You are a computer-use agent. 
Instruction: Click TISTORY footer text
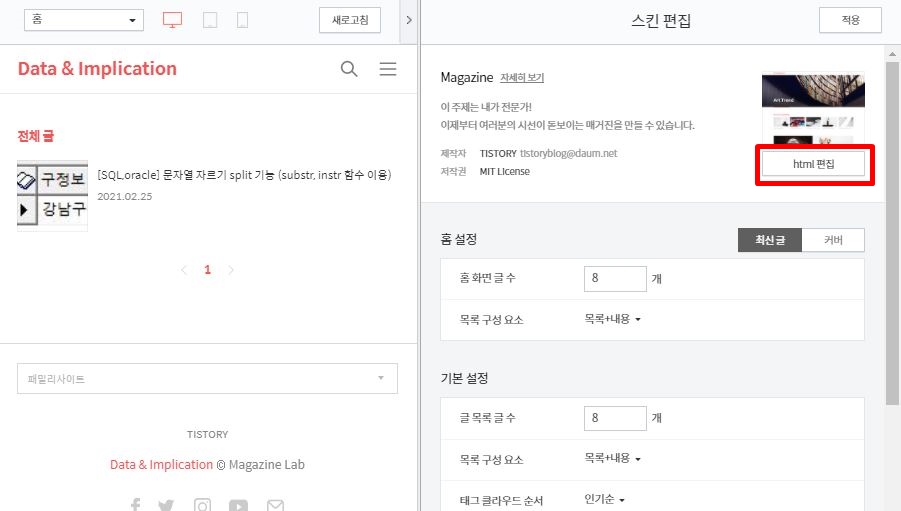tap(207, 435)
